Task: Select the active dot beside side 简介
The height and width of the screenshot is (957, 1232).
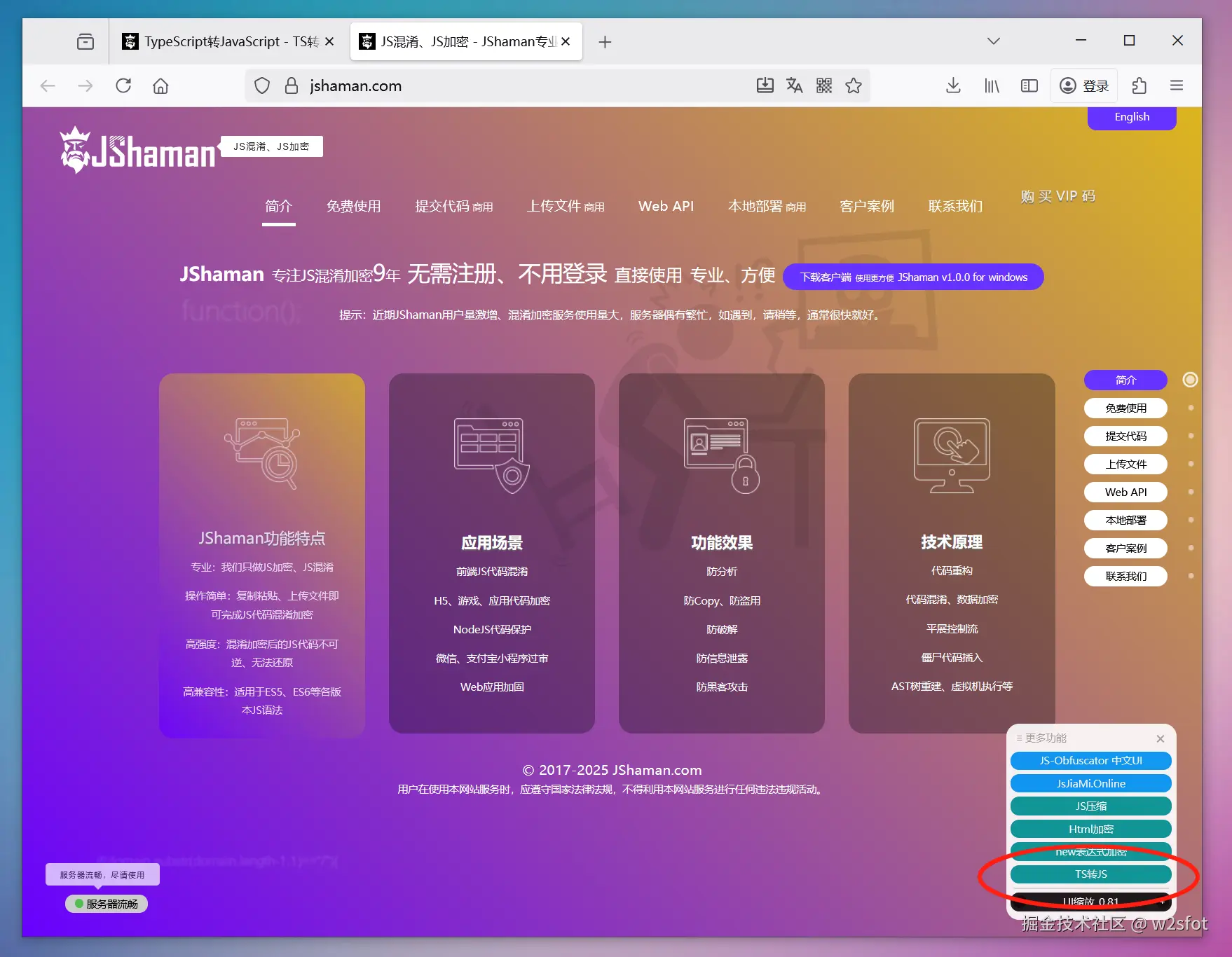Action: tap(1190, 380)
